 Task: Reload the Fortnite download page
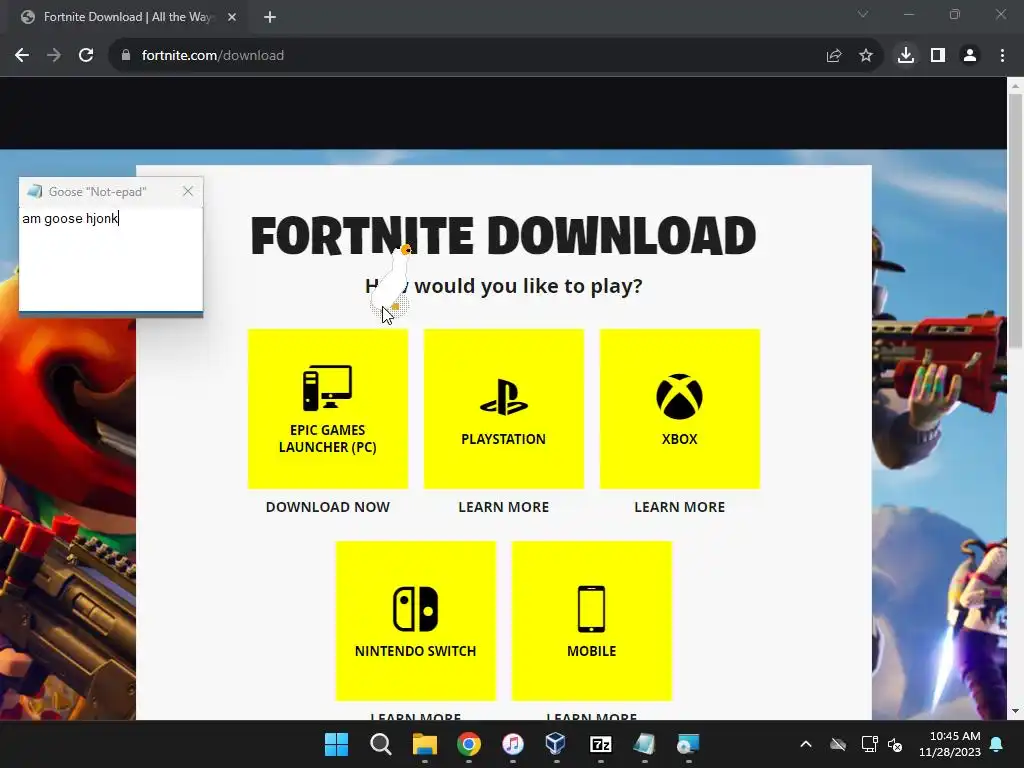(86, 56)
